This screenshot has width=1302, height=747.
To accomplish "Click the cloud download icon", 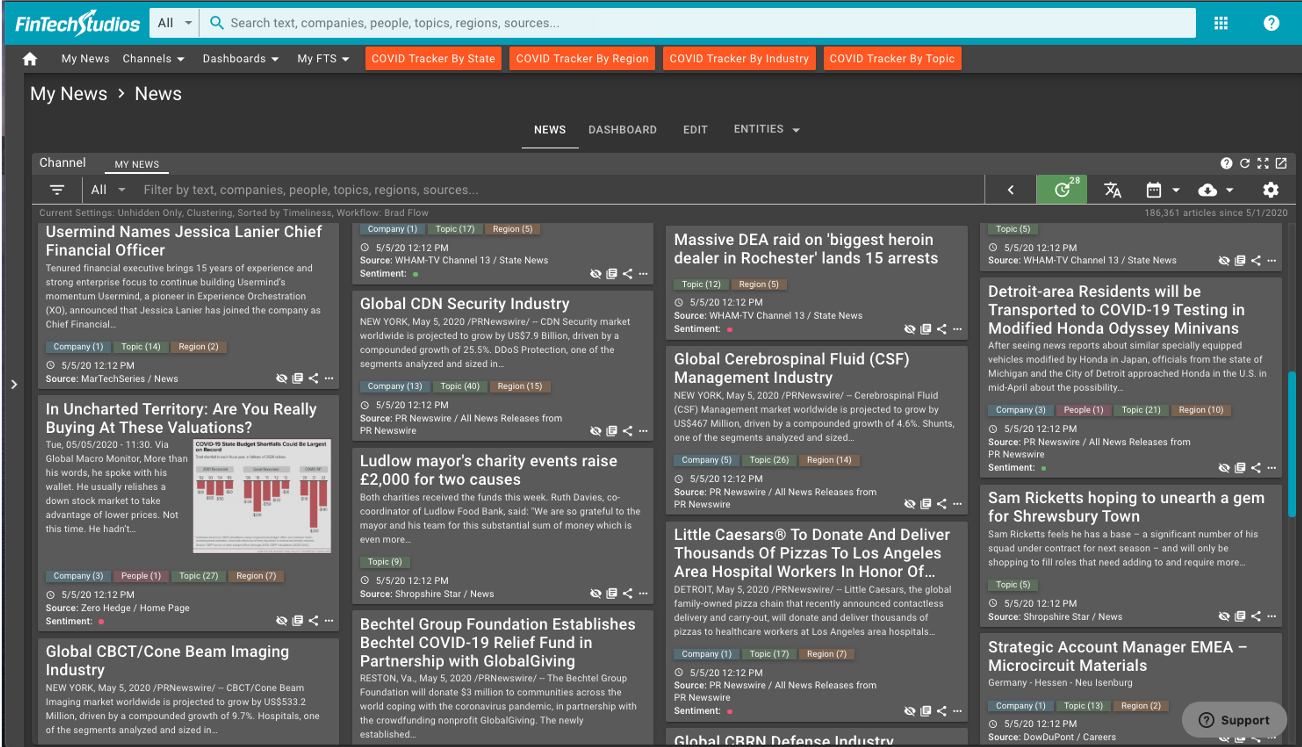I will (x=1207, y=190).
